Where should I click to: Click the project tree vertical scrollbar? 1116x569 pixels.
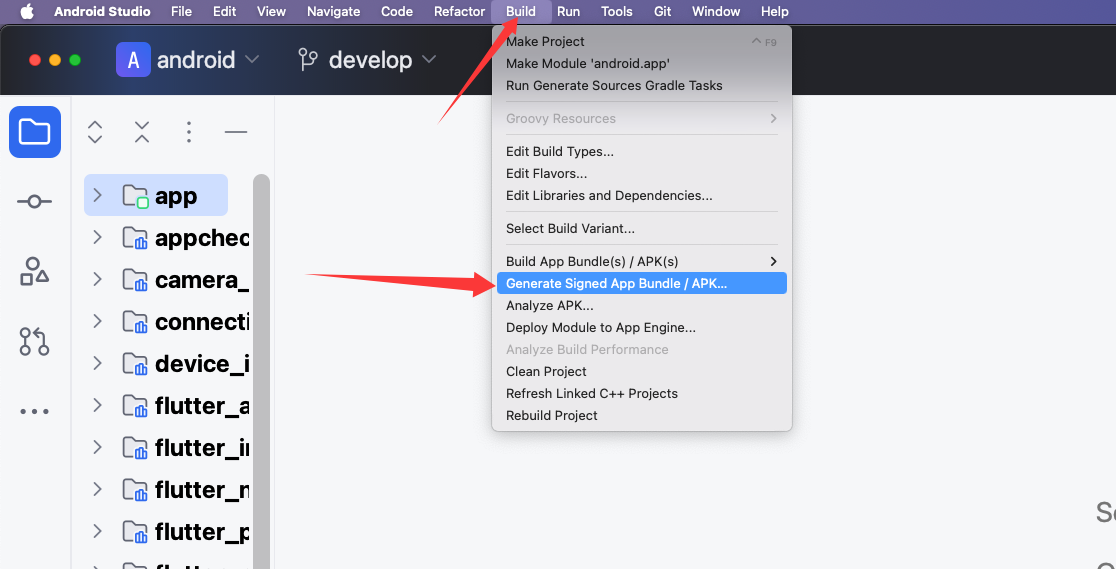(261, 370)
